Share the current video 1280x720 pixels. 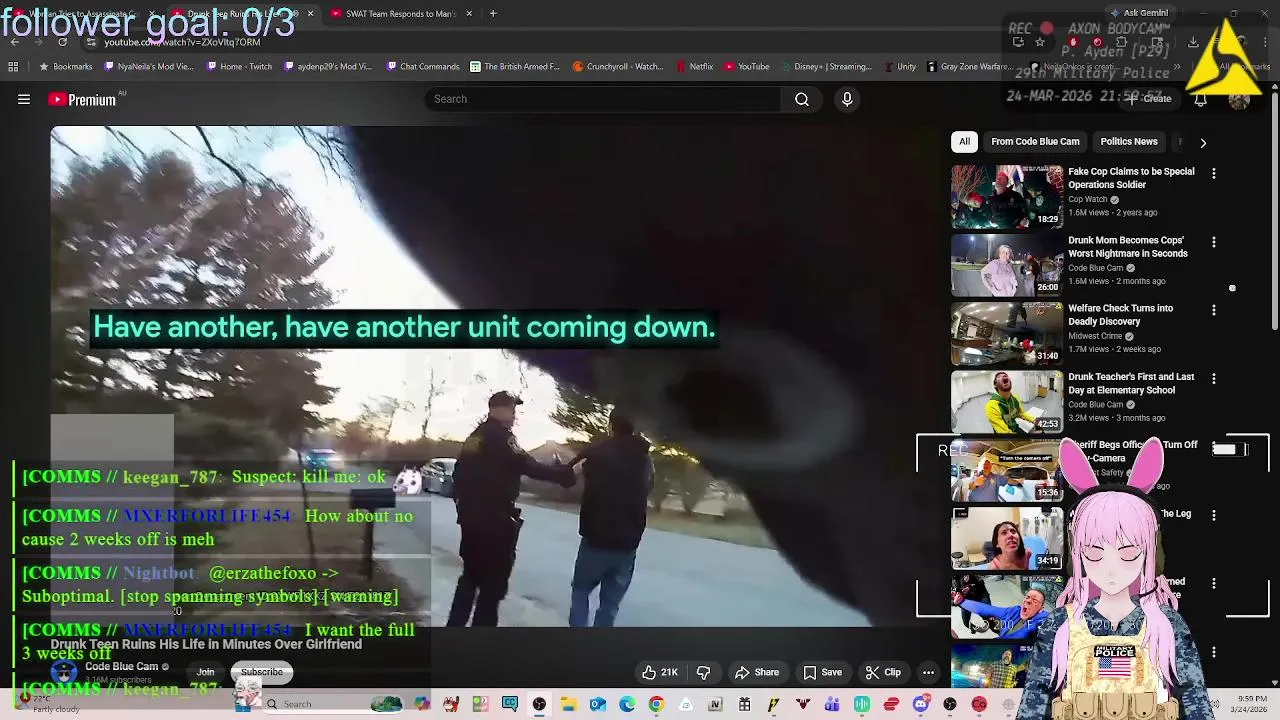[757, 672]
